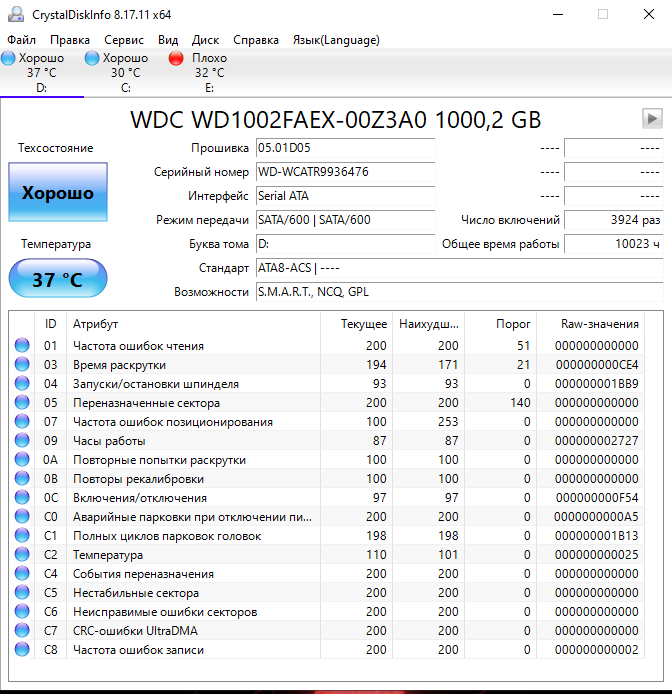Select the Нестабильные сектора attribute text
The width and height of the screenshot is (672, 694).
(x=135, y=593)
